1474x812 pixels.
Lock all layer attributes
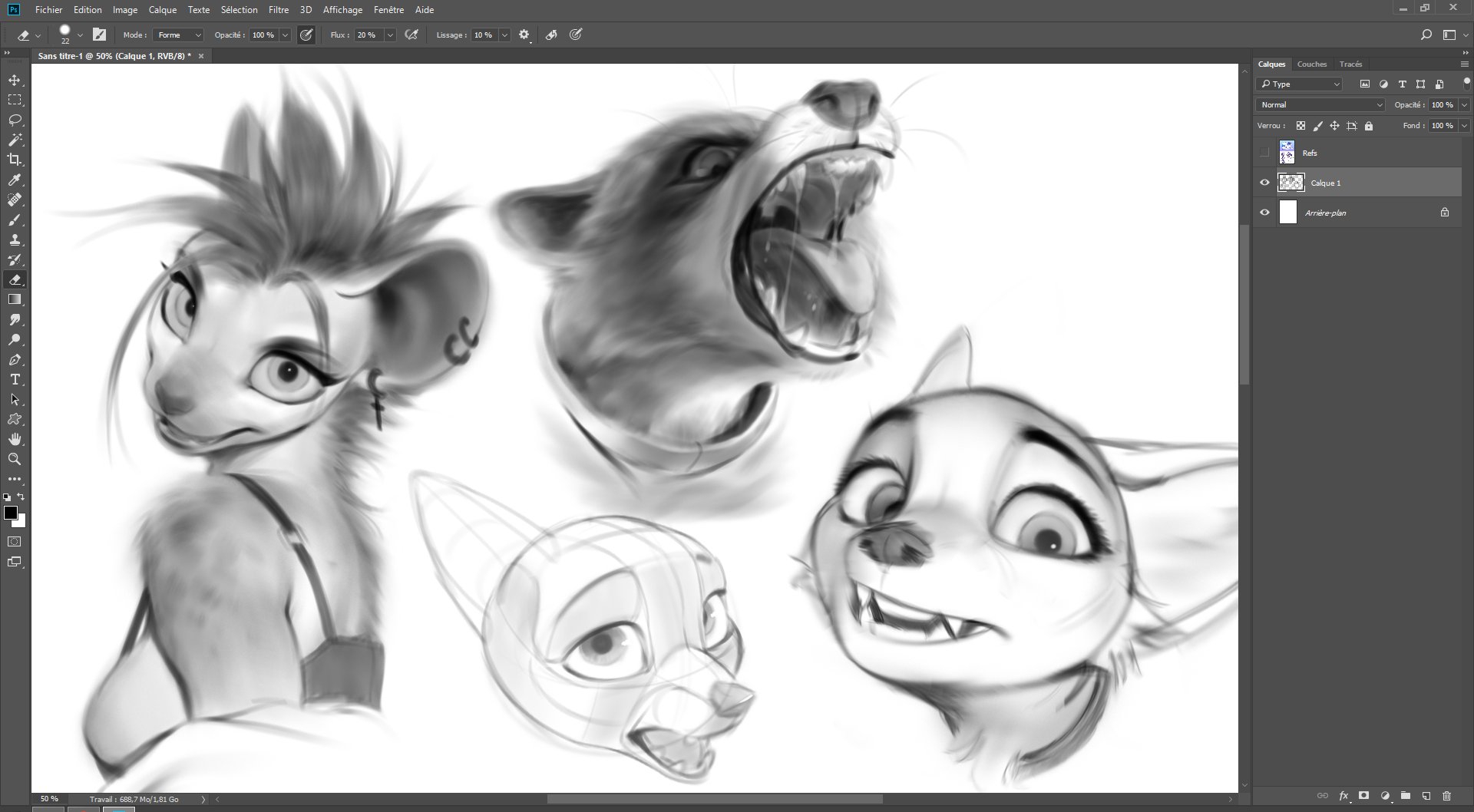click(x=1369, y=126)
